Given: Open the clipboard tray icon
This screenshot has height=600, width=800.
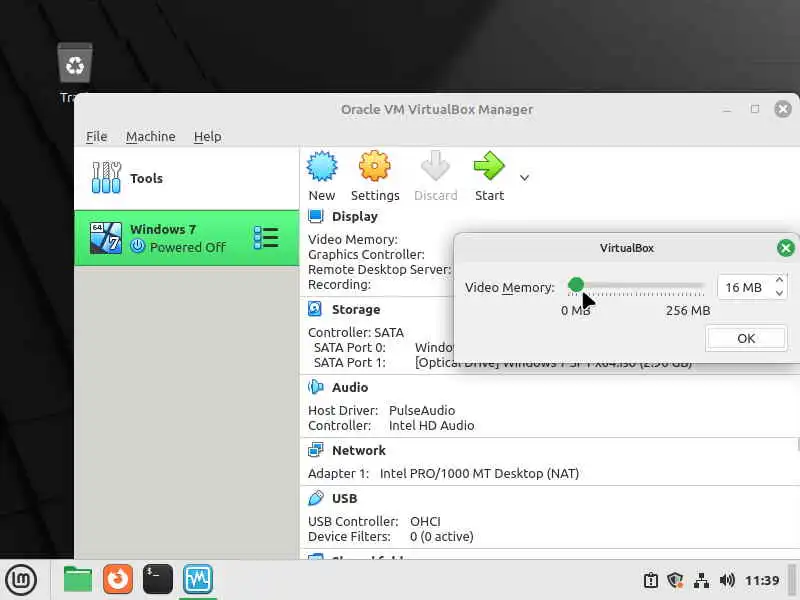Looking at the screenshot, I should click(651, 581).
